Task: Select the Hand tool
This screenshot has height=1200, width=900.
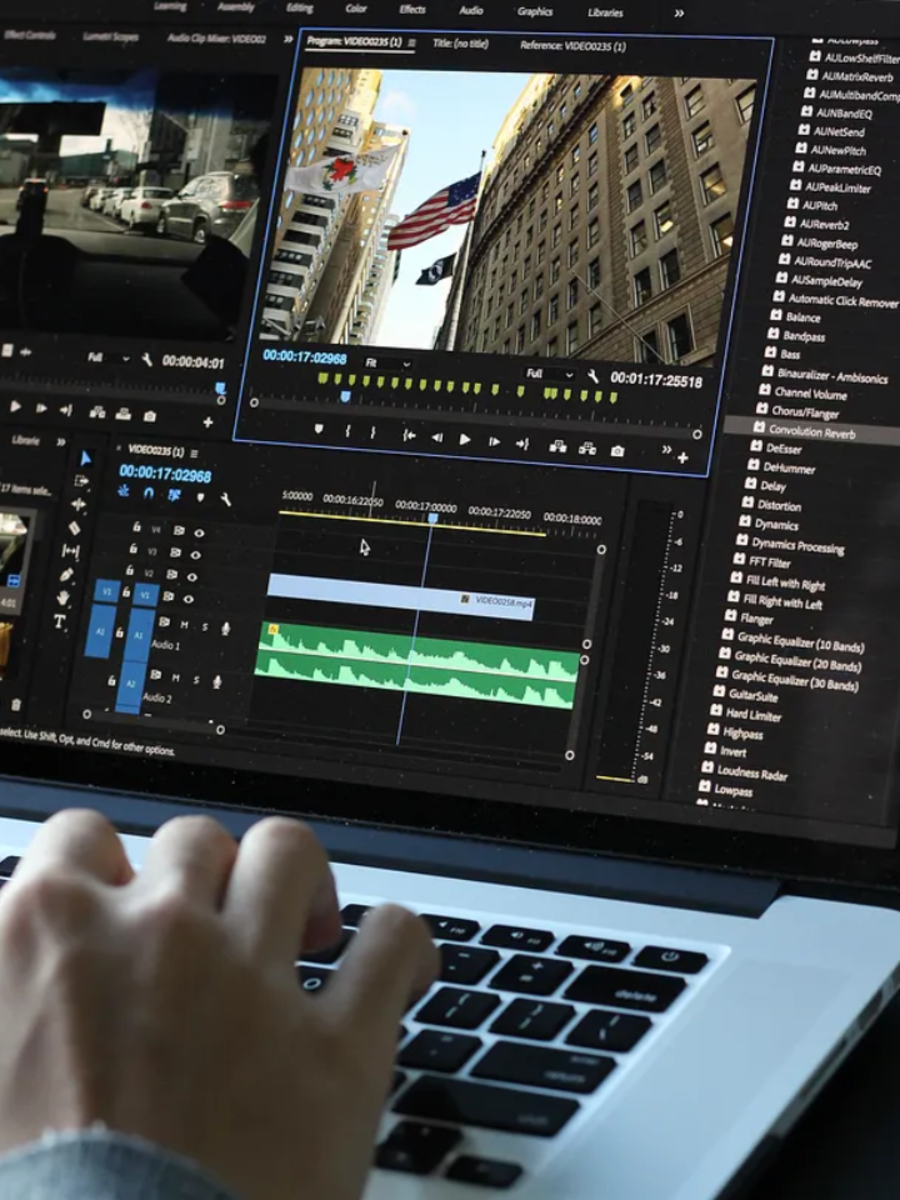Action: pyautogui.click(x=63, y=597)
